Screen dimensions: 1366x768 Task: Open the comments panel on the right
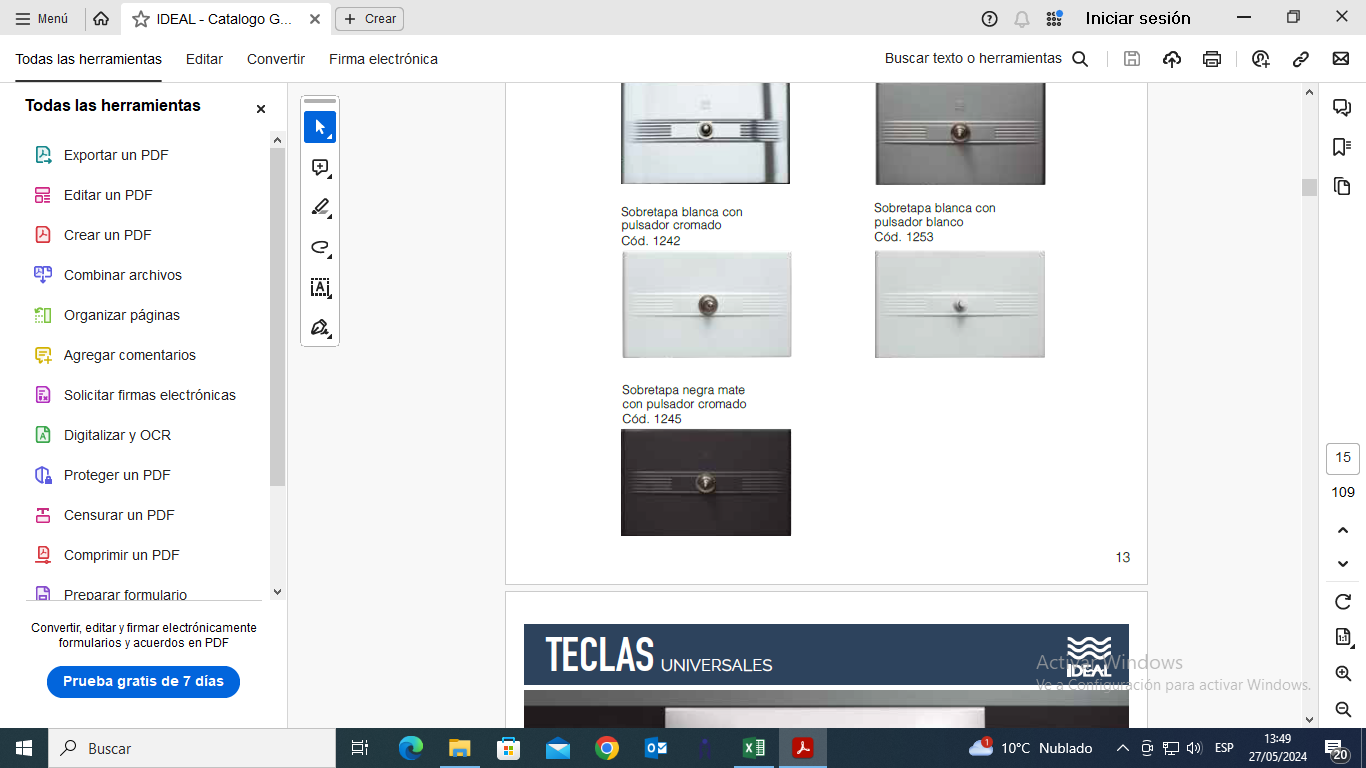[1342, 108]
